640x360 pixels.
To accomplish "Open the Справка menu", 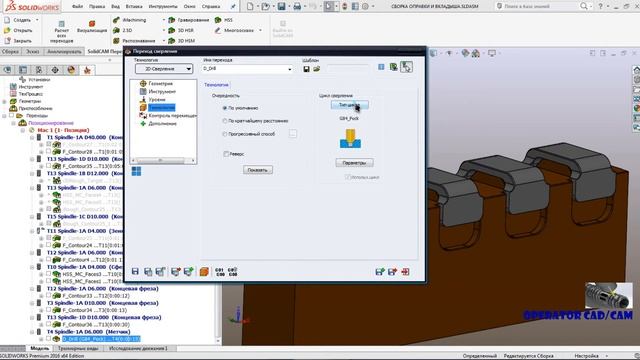I will tap(211, 7).
